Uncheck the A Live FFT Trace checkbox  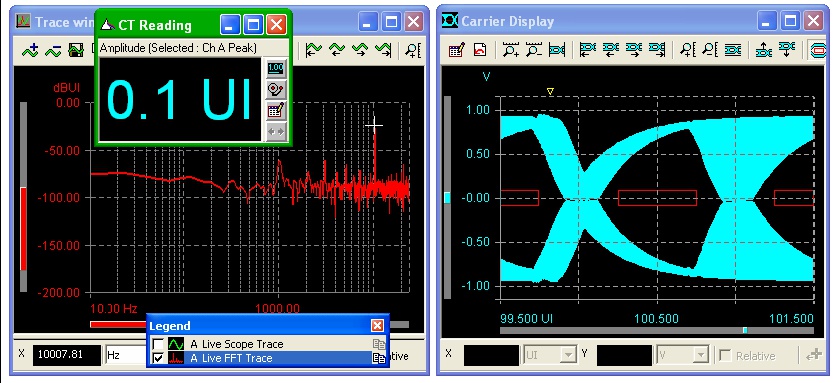pyautogui.click(x=158, y=358)
